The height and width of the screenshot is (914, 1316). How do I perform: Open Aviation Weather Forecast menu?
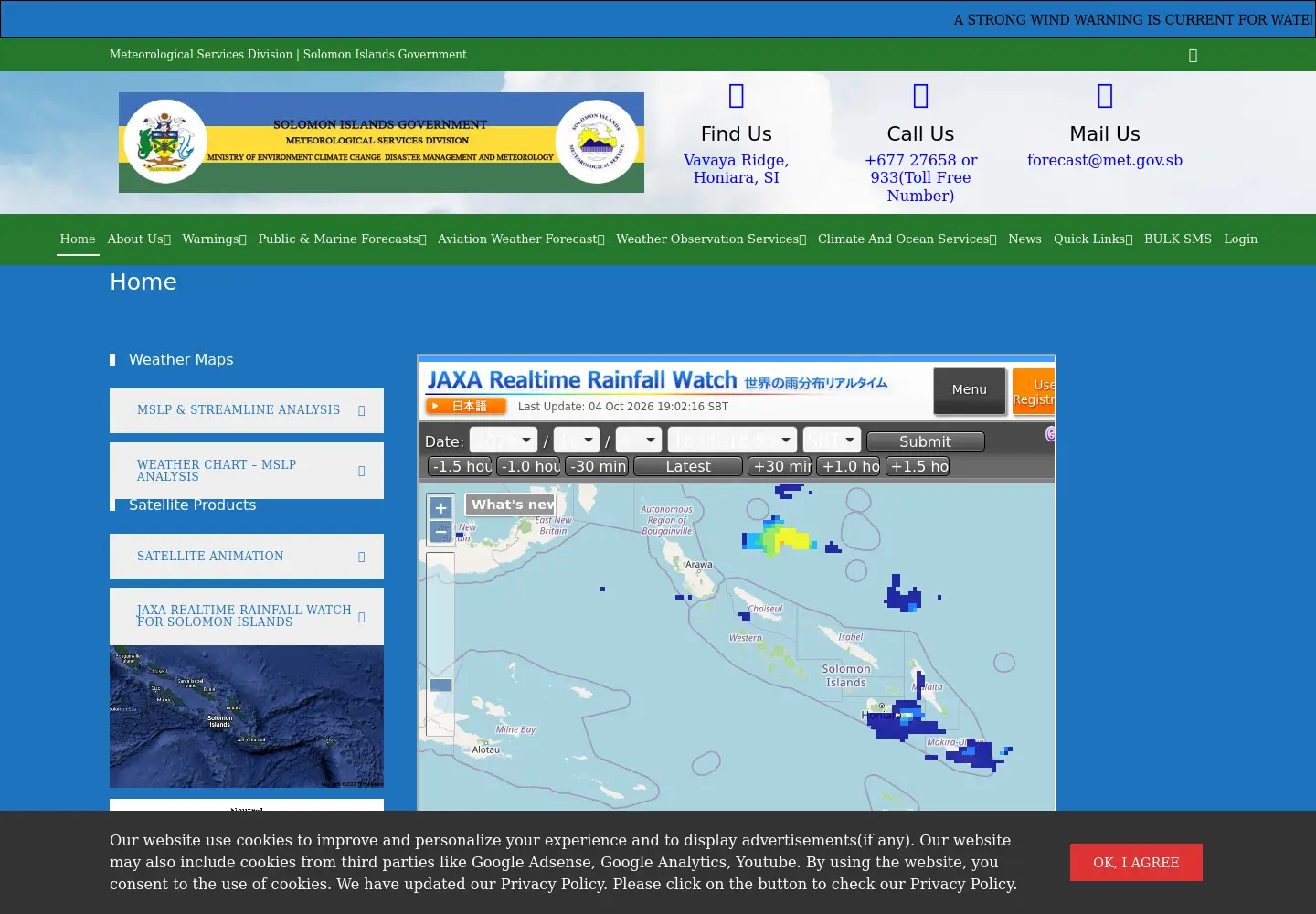coord(521,239)
